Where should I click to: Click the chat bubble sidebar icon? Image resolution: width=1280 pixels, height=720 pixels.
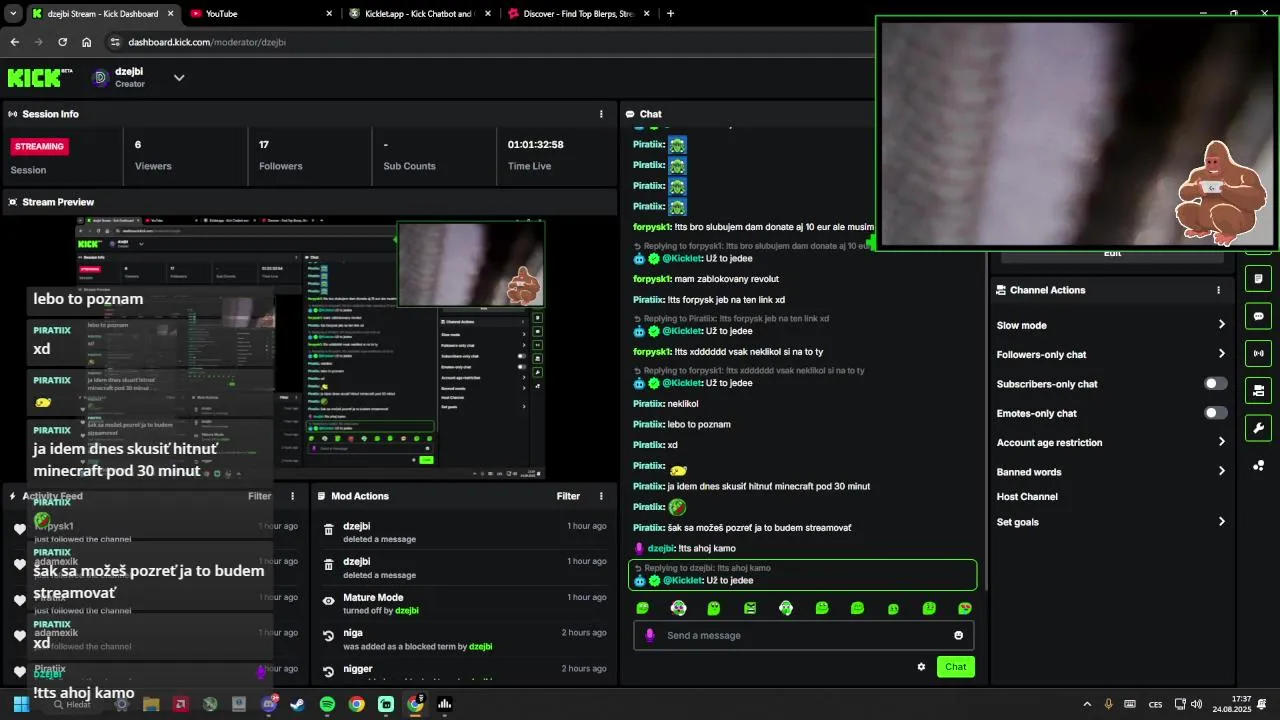pyautogui.click(x=1258, y=316)
